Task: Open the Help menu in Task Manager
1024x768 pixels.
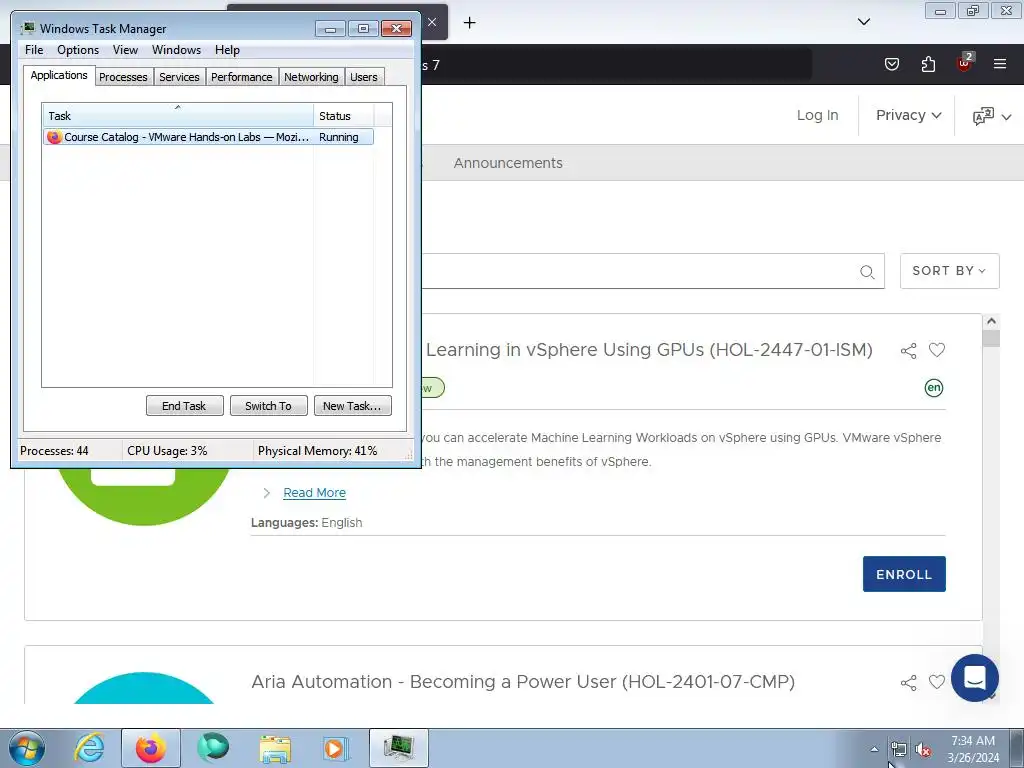Action: tap(227, 50)
